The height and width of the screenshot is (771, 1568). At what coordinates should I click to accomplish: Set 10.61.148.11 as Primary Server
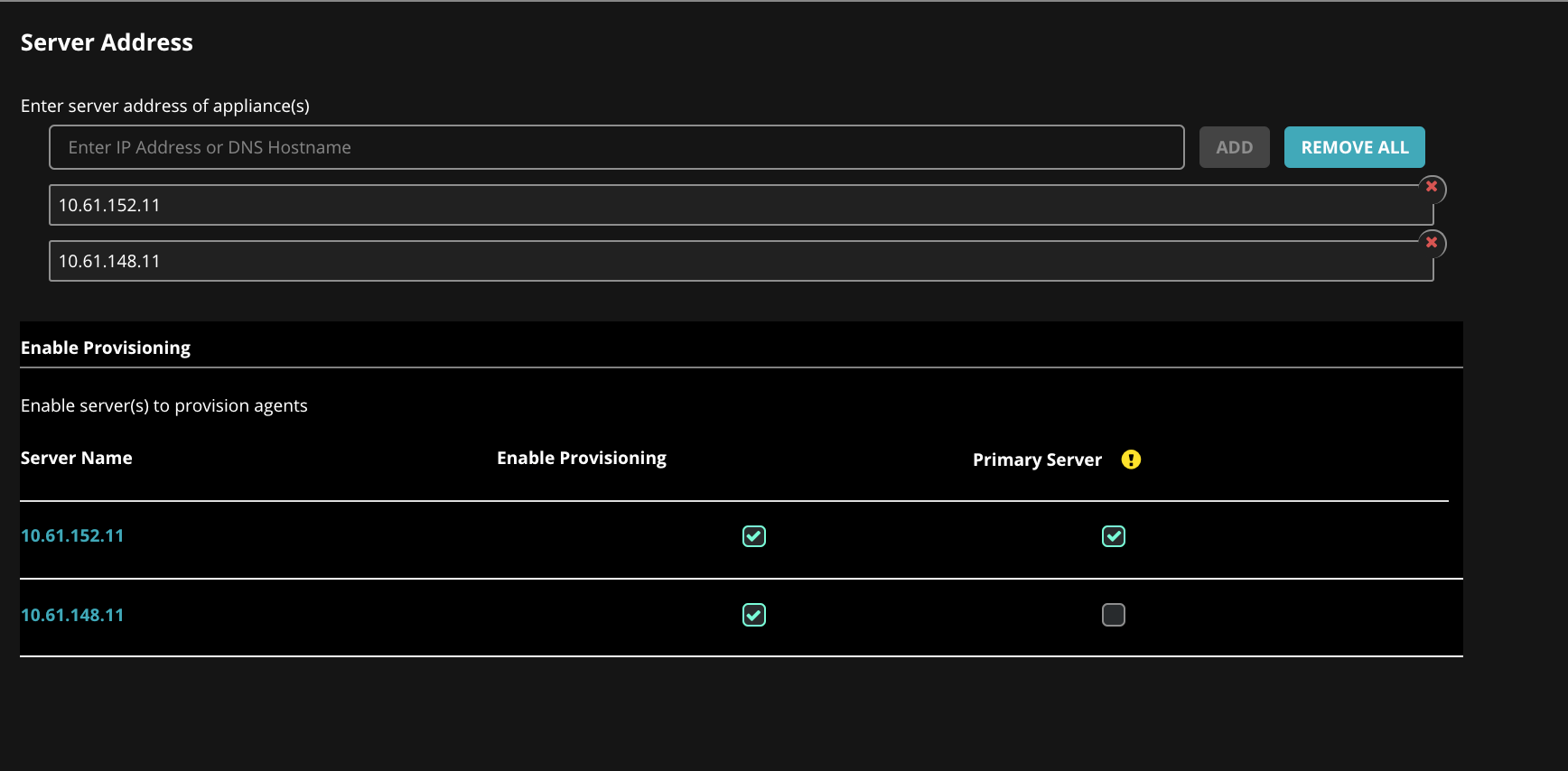click(x=1114, y=615)
